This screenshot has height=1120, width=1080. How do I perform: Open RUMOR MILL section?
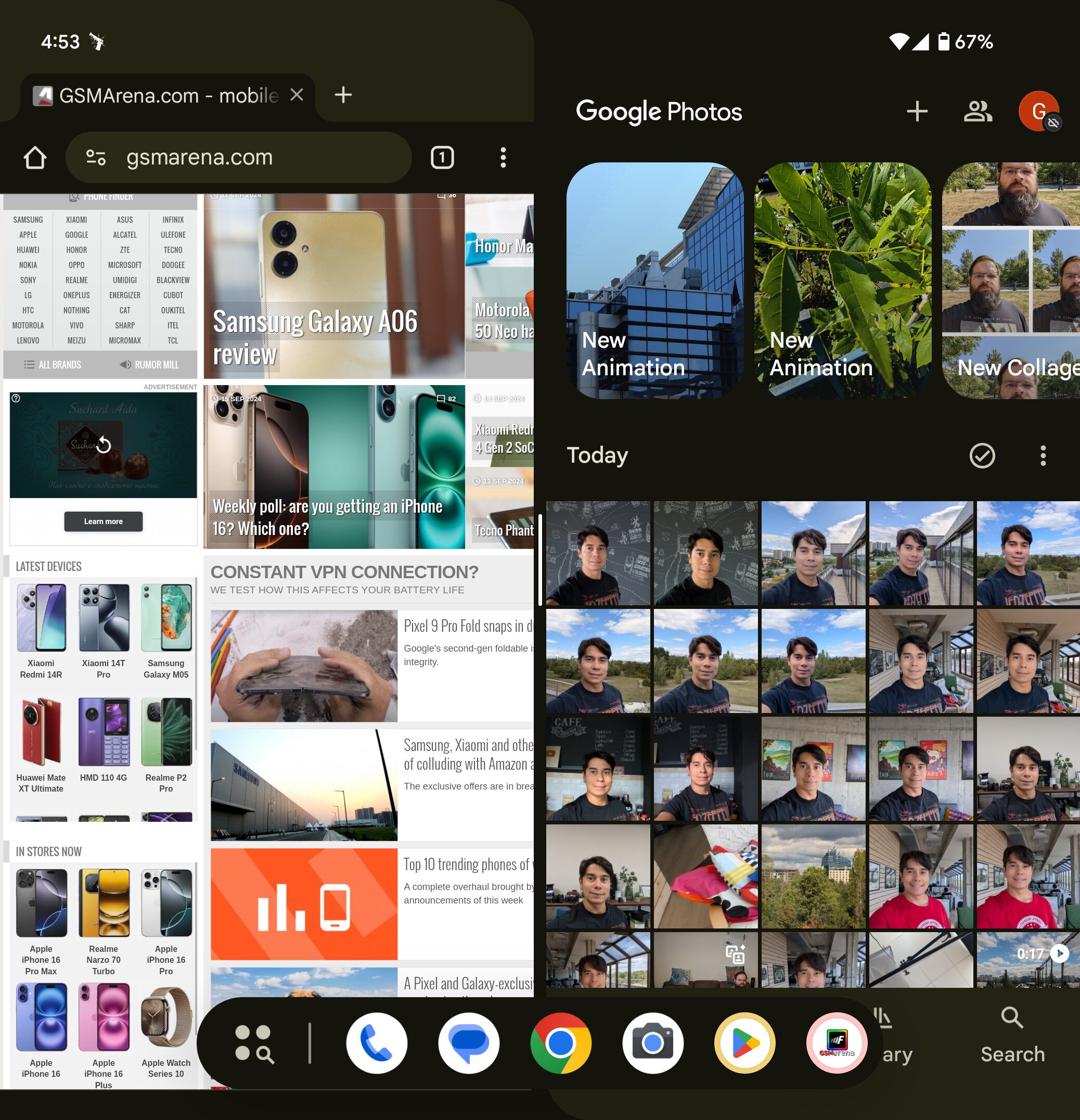149,364
